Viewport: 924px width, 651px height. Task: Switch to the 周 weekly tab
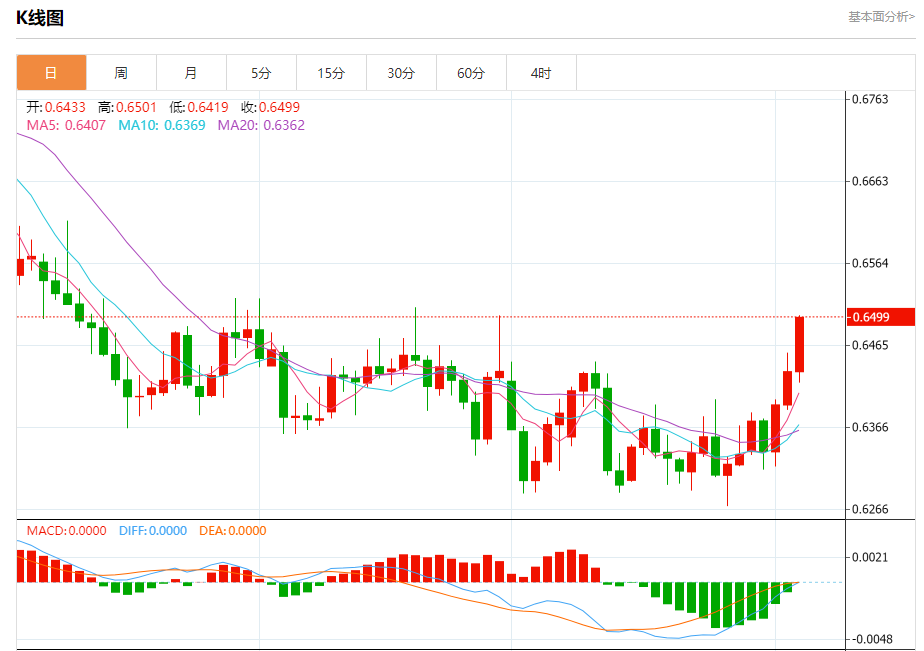point(121,73)
